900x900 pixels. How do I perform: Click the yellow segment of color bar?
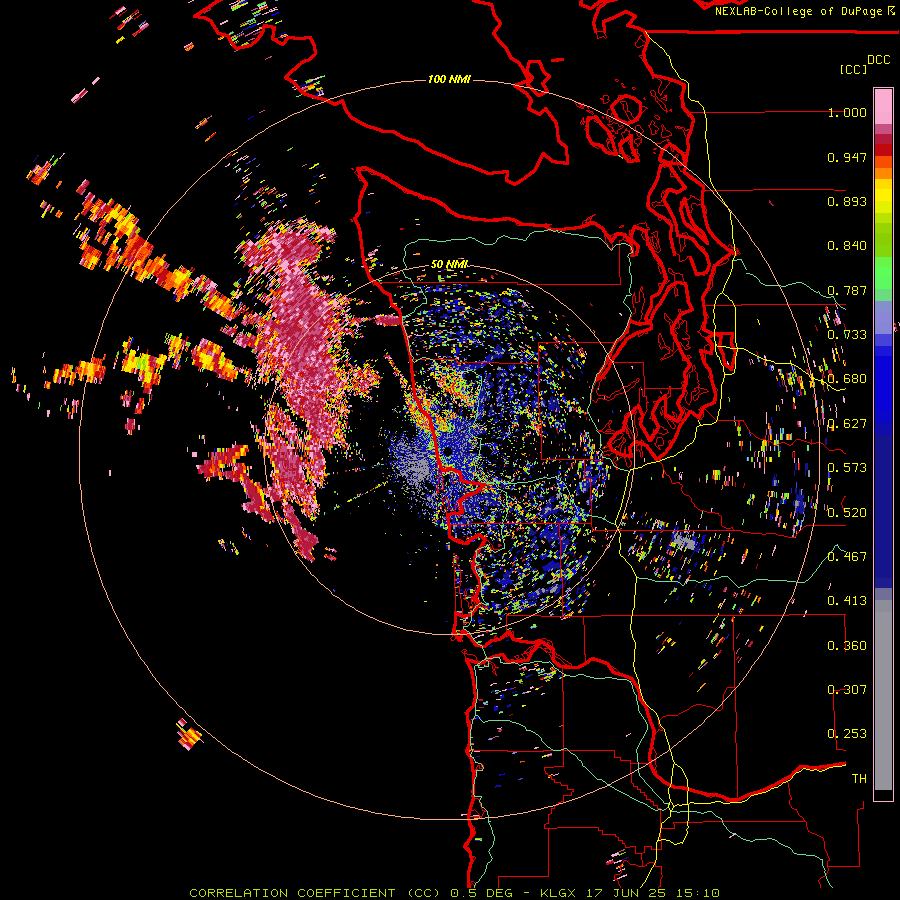[x=883, y=198]
